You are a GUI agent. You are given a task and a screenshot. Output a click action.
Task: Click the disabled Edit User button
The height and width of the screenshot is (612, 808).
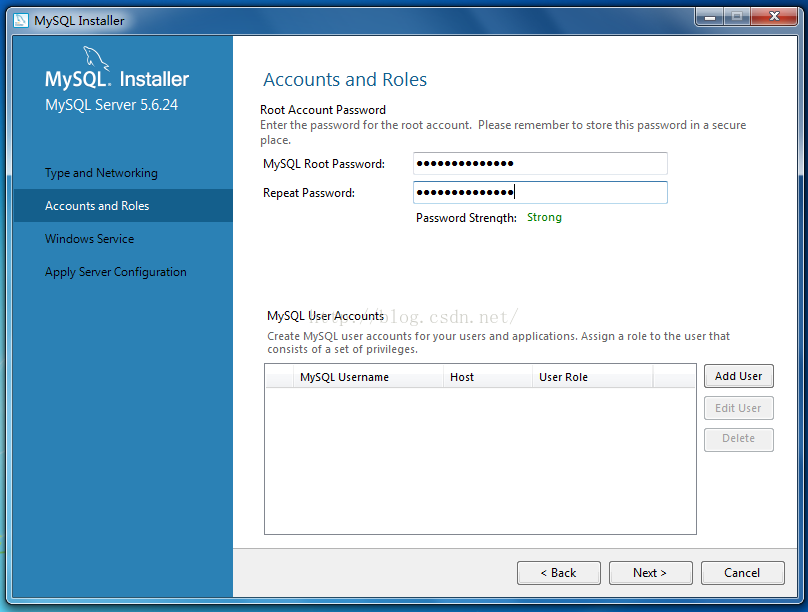pyautogui.click(x=738, y=408)
